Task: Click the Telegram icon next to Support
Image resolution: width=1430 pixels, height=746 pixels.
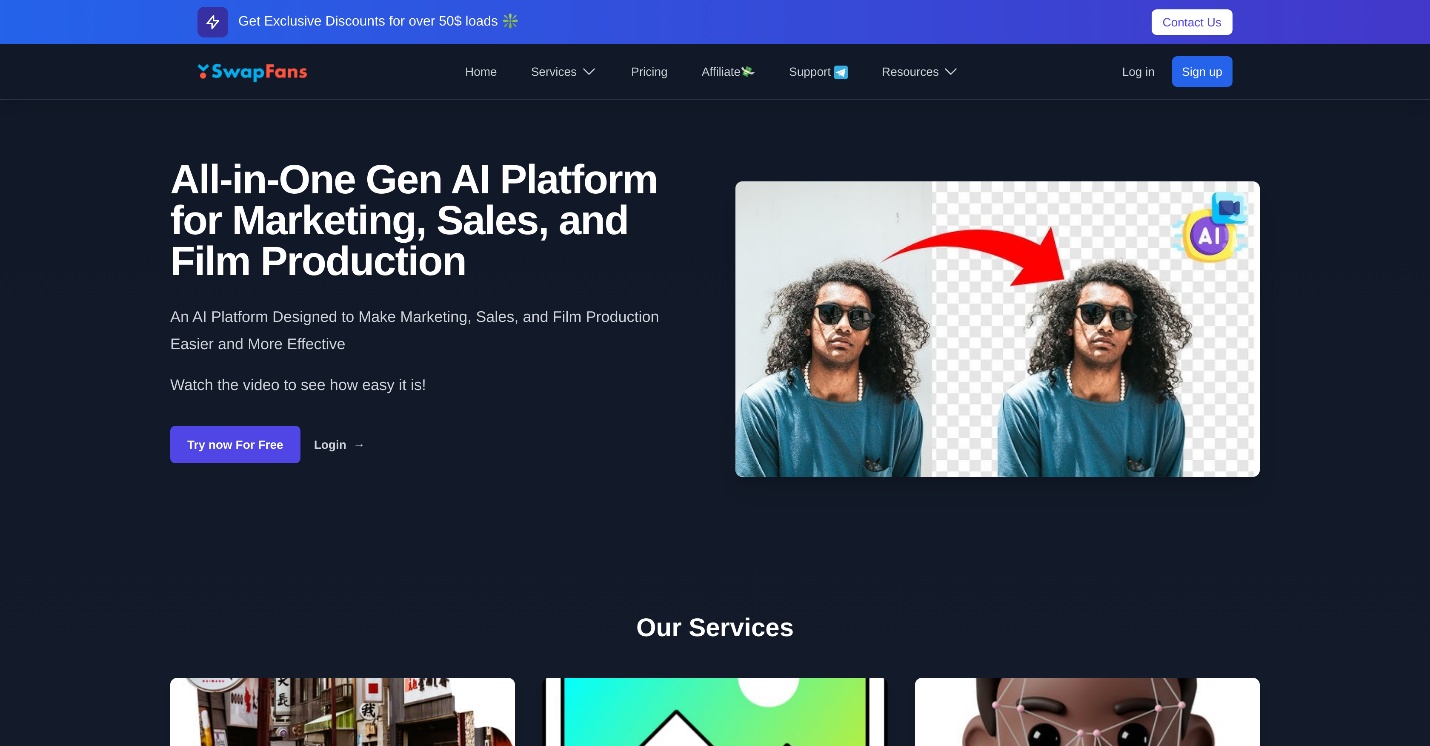Action: click(x=841, y=72)
